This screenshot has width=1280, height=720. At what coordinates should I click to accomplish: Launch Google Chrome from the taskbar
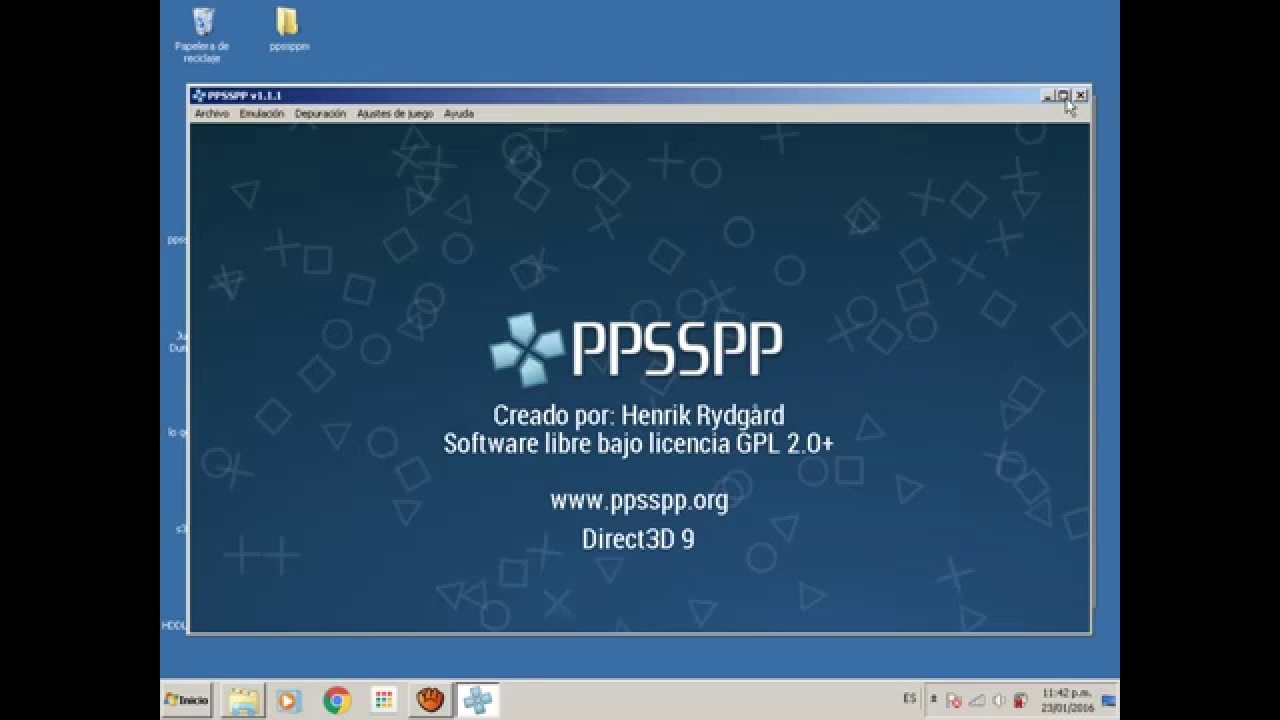point(337,700)
